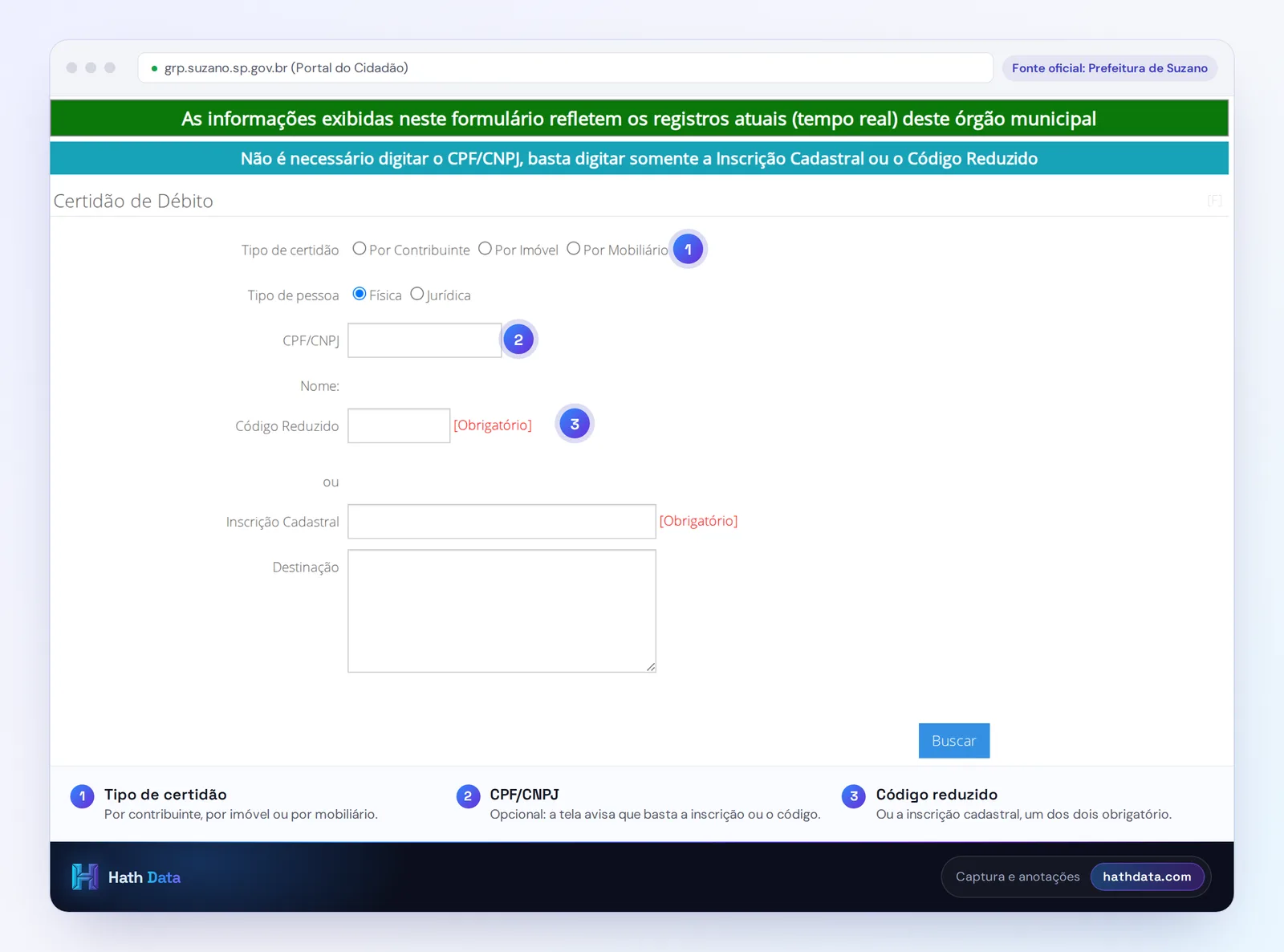Screen dimensions: 1284x952
Task: Click the teal CPF/CNPJ notice banner
Action: tap(639, 158)
